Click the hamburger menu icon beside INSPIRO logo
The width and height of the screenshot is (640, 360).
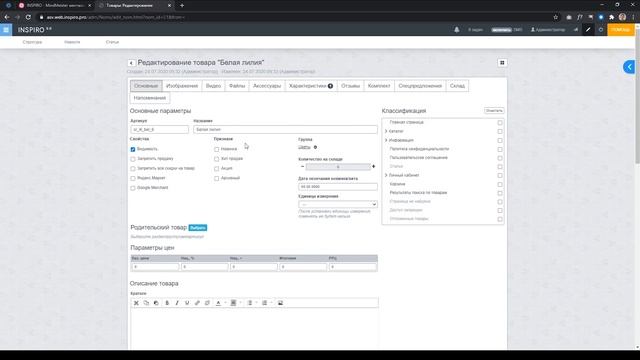point(6,30)
